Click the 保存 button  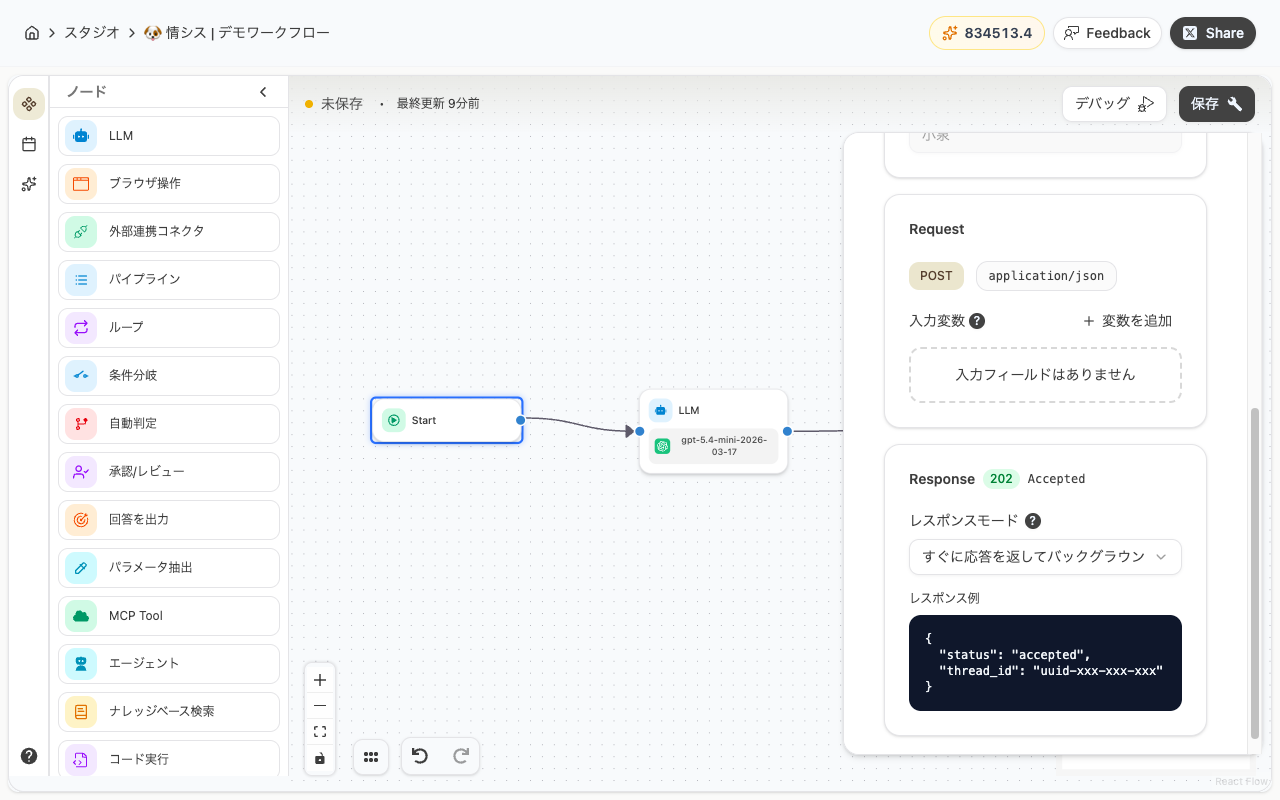coord(1216,104)
